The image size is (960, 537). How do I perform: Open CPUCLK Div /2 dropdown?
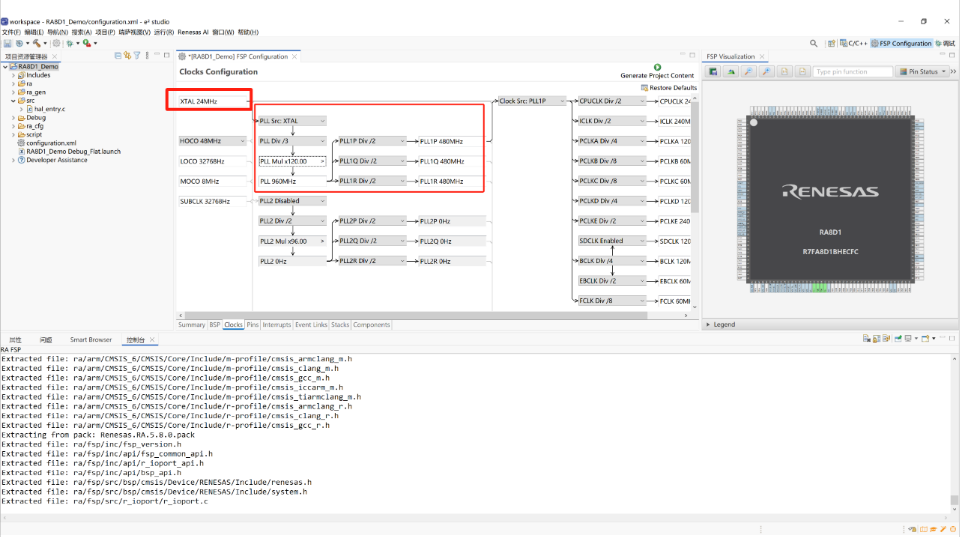[612, 101]
